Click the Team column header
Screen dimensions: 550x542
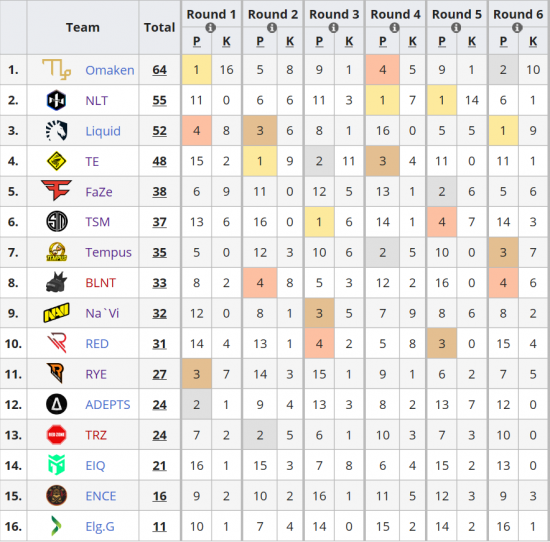click(x=83, y=27)
